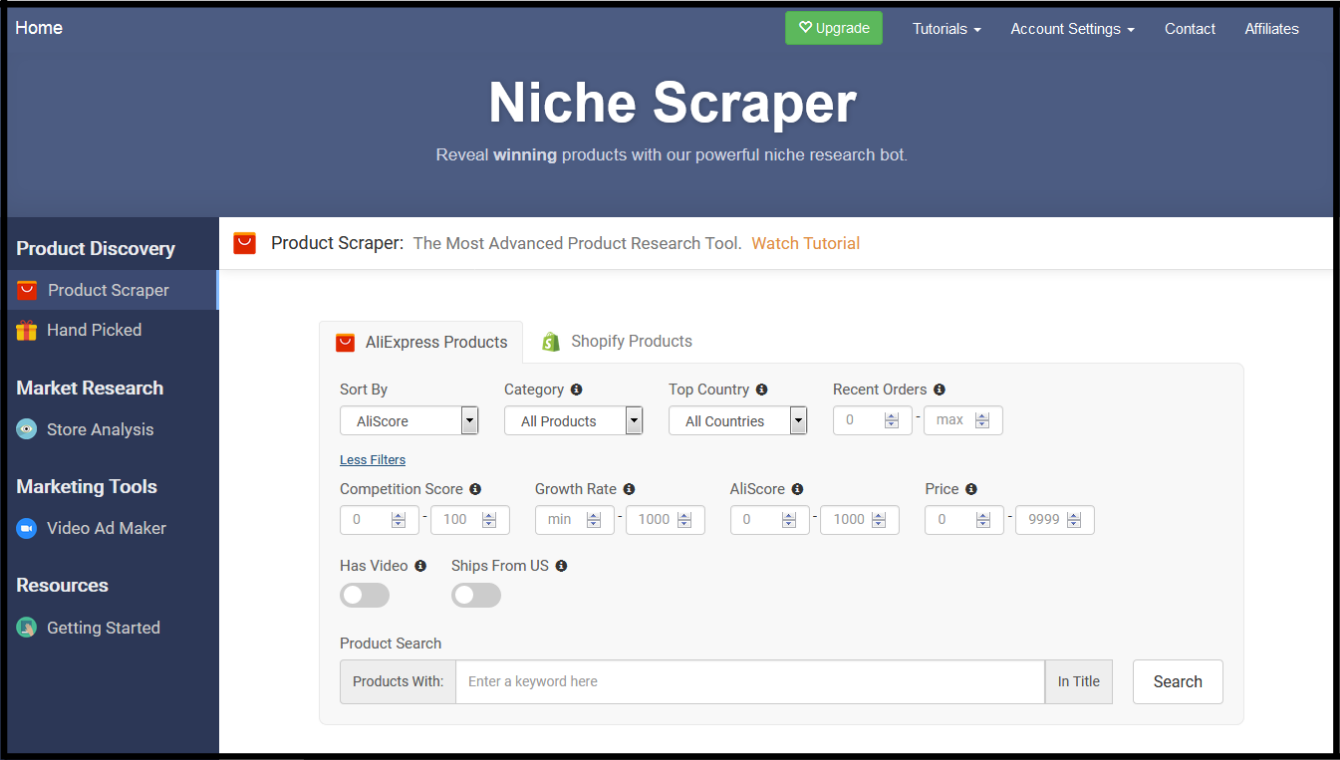Toggle the Has Video switch
The image size is (1340, 760).
(364, 595)
